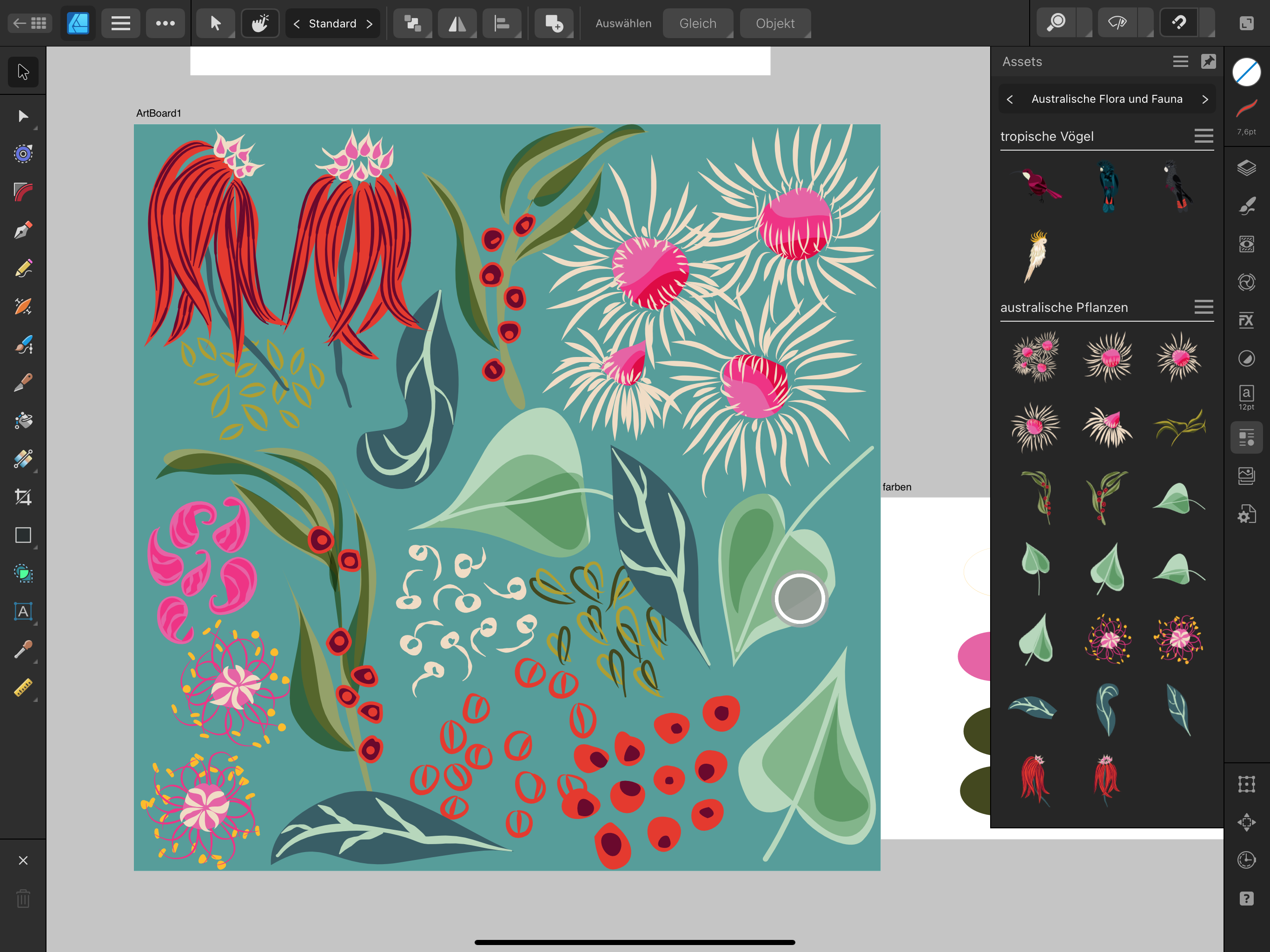Viewport: 1270px width, 952px height.
Task: Open the Assets panel menu
Action: point(1180,61)
